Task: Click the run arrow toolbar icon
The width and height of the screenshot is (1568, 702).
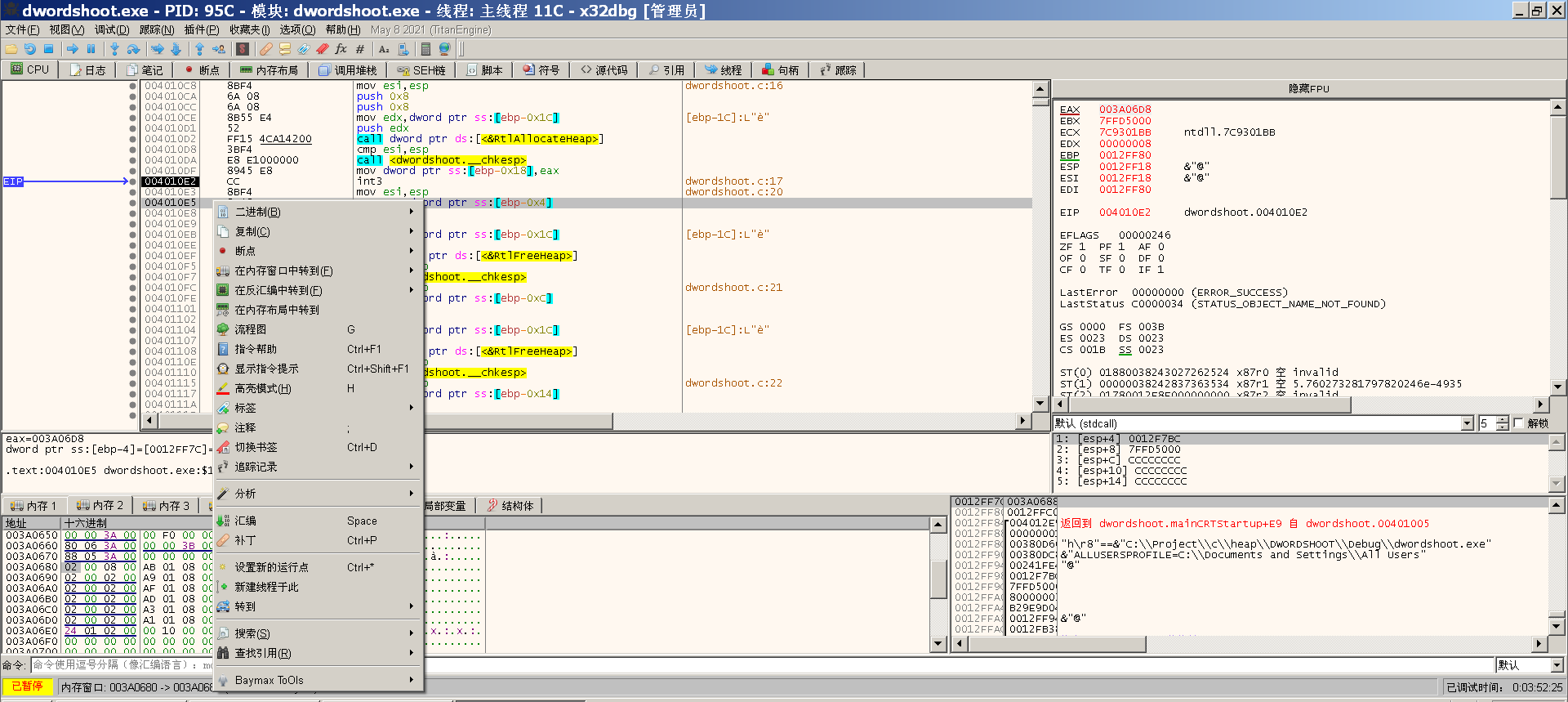Action: point(73,49)
